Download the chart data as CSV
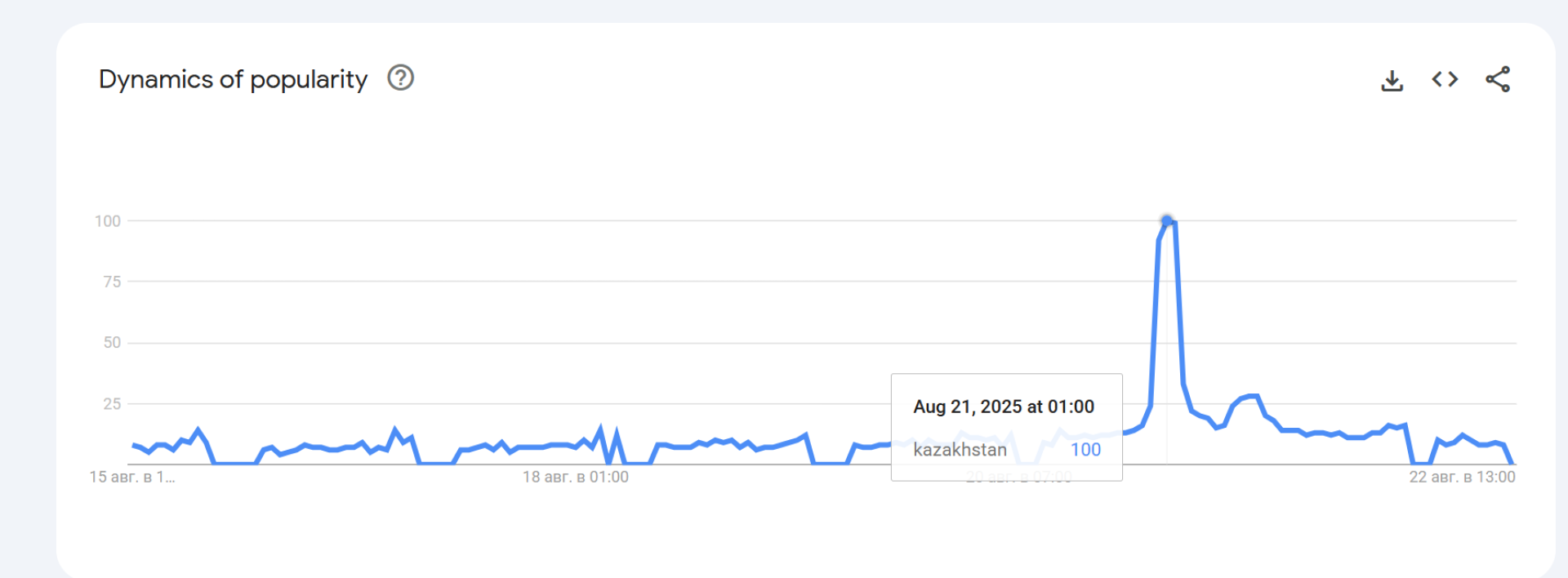 [x=1392, y=80]
